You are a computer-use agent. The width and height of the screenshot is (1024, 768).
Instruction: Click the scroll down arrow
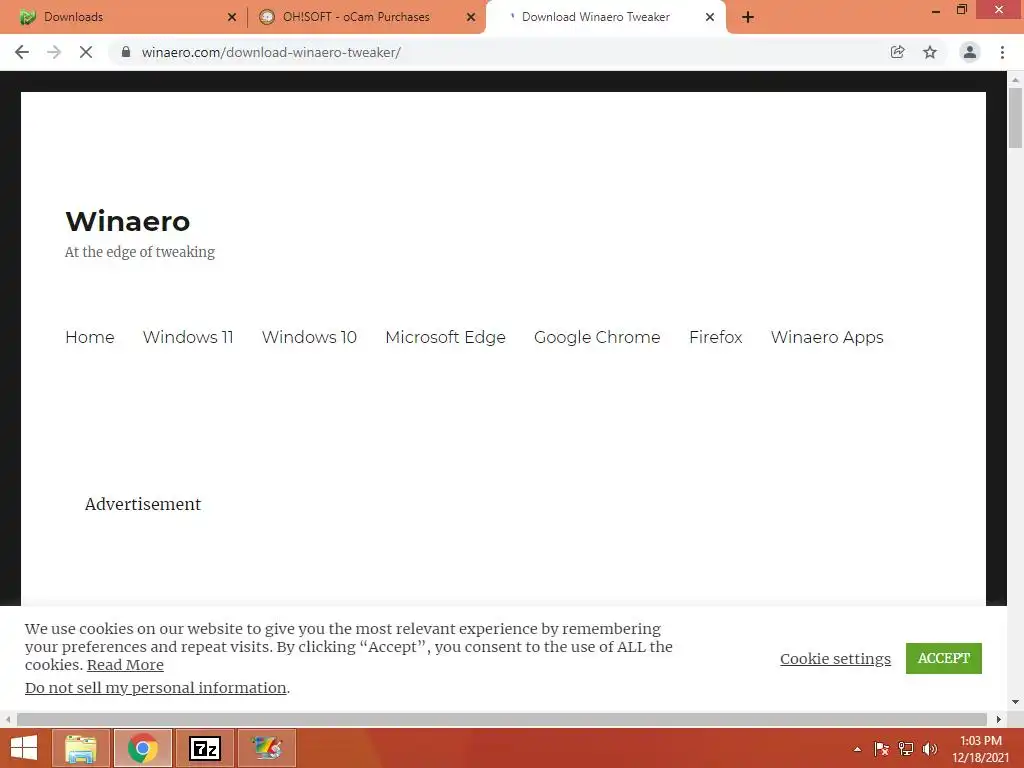(x=1015, y=702)
